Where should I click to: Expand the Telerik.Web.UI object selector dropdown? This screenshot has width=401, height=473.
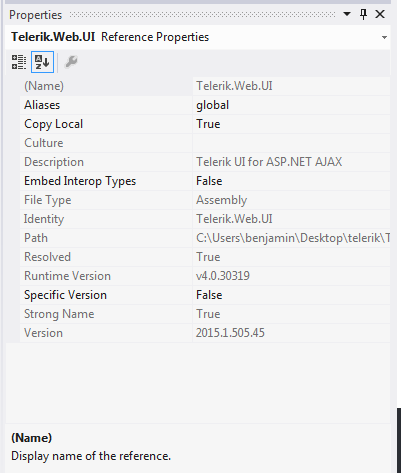coord(384,37)
